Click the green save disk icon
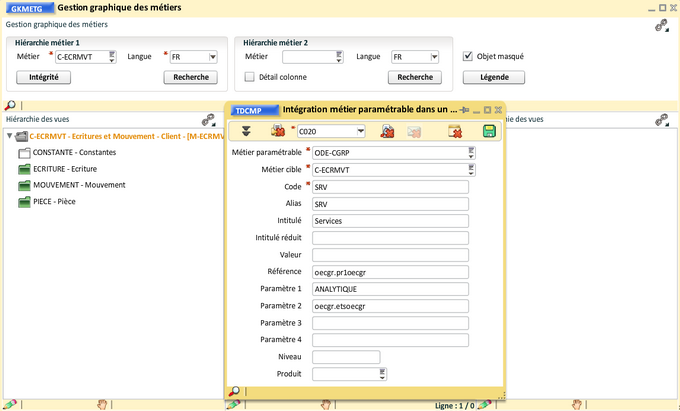Viewport: 680px width, 411px height. [489, 131]
